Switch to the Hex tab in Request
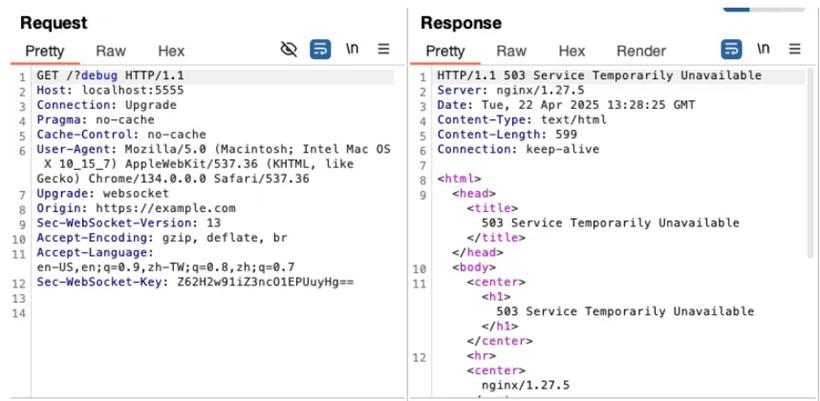Screen dimensions: 820x401 click(x=172, y=51)
